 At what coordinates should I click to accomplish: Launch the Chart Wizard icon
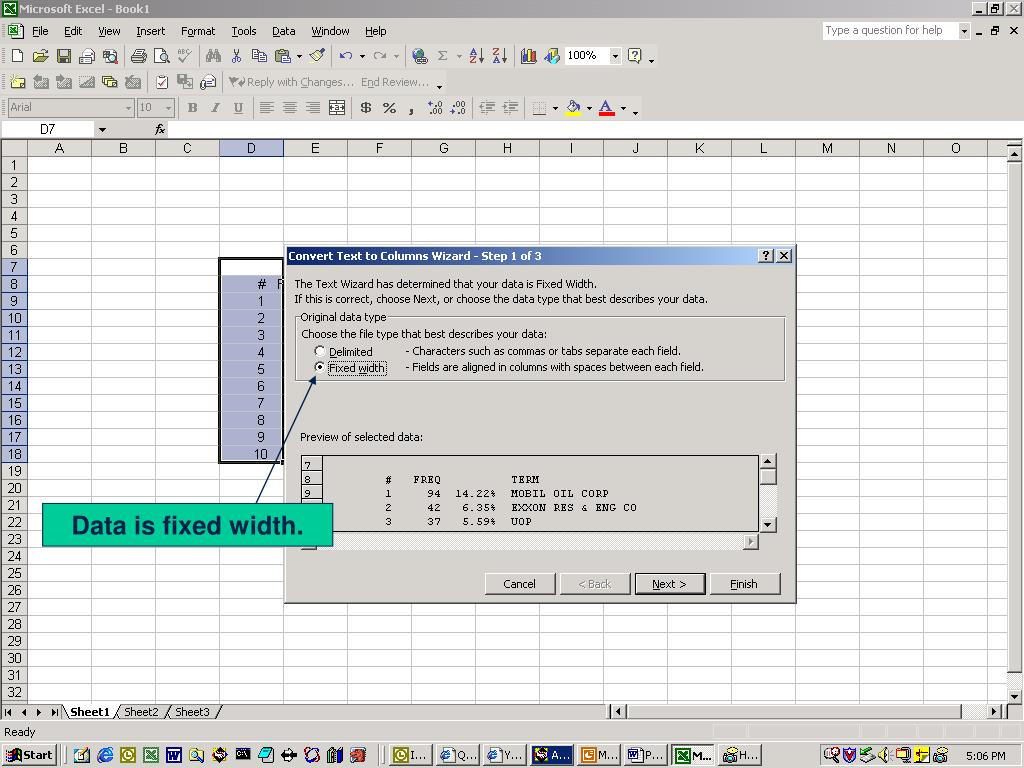click(x=528, y=56)
